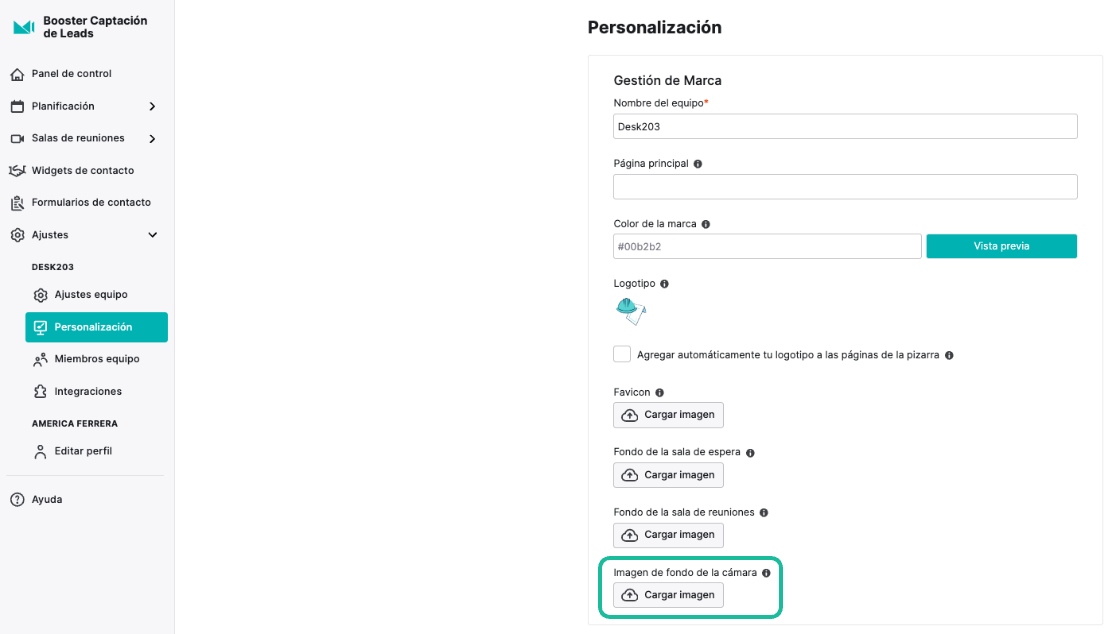Click the info icon beside Página principal

698,164
